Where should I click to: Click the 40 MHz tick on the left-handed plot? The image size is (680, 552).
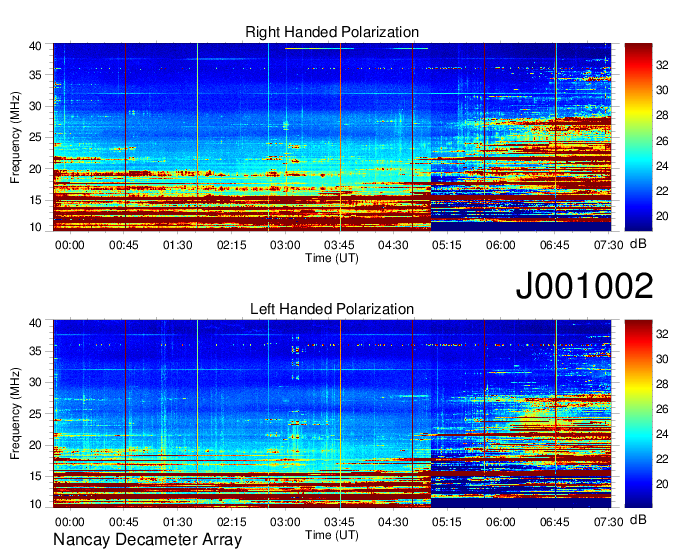[35, 323]
